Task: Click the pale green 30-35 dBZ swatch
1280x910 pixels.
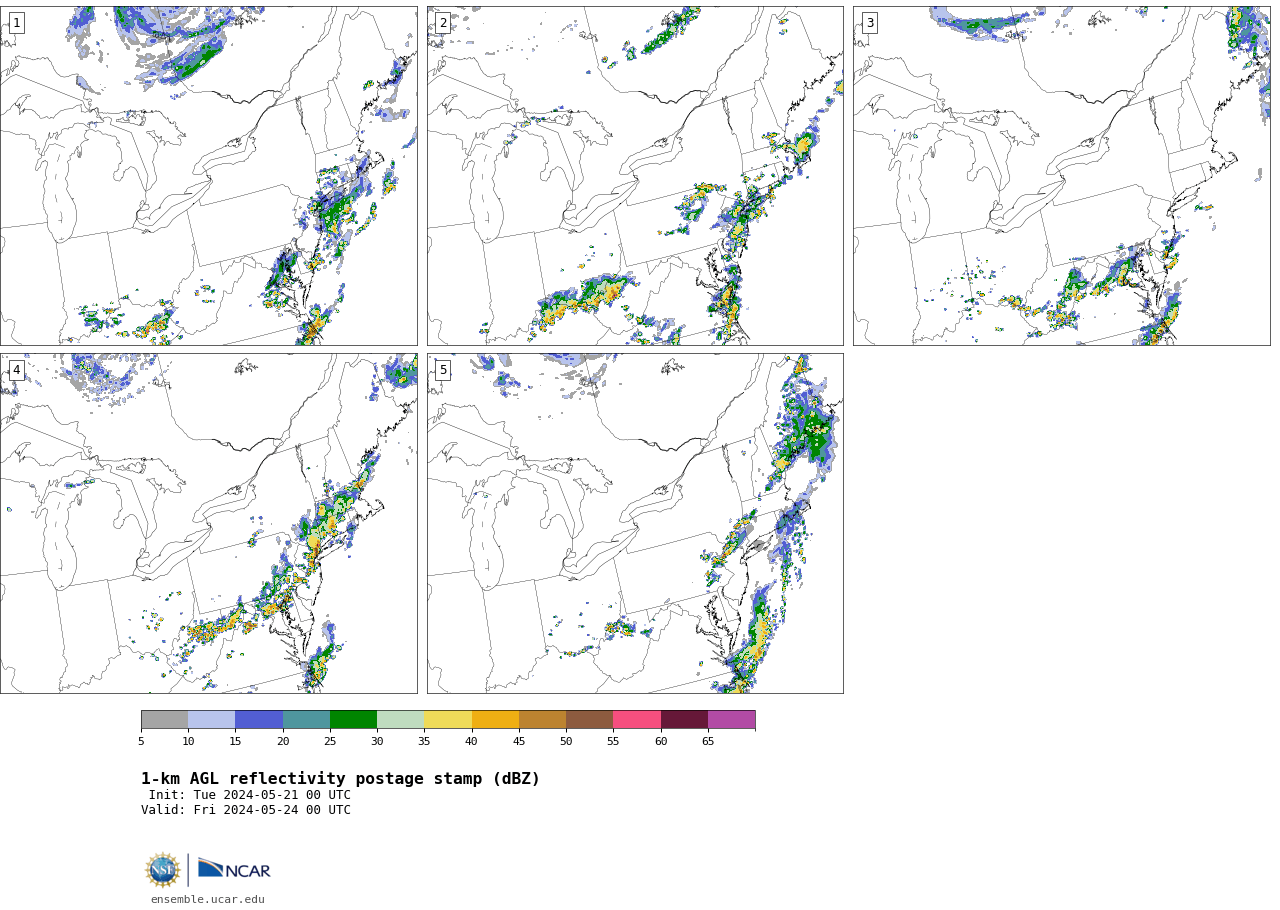Action: pos(400,720)
